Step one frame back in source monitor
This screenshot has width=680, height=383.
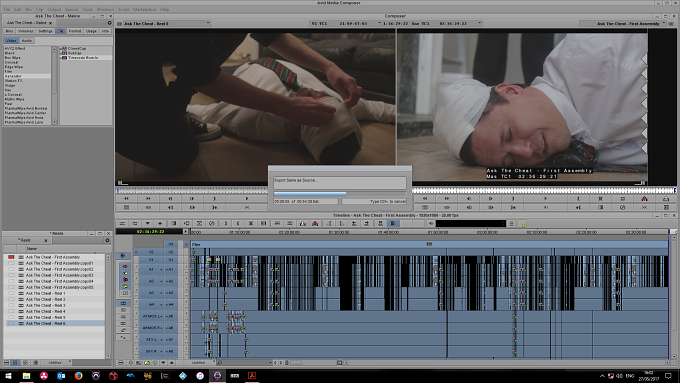[x=170, y=198]
